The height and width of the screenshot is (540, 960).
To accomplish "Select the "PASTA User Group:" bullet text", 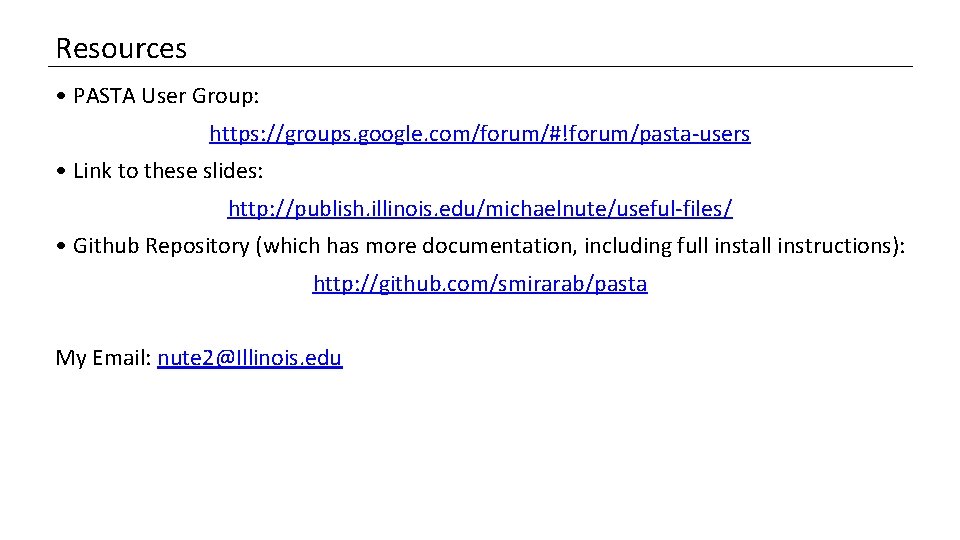I will [166, 96].
